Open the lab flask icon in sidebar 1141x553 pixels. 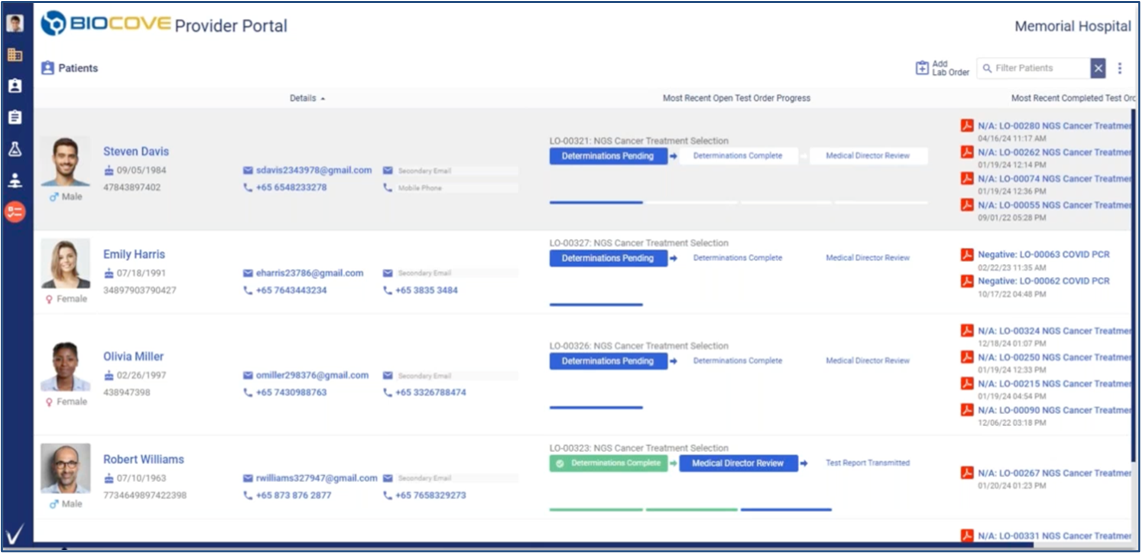[15, 149]
